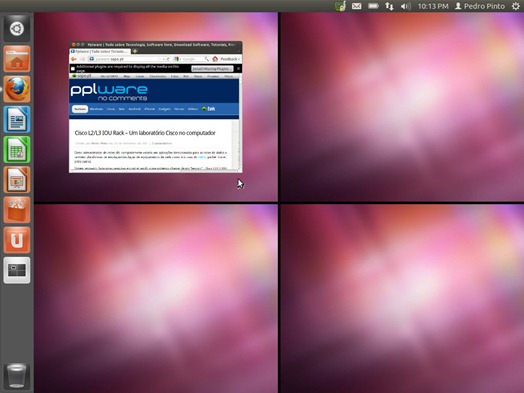Open LibreOffice Calc from the launcher
Screen dimensions: 524x393
pyautogui.click(x=17, y=149)
